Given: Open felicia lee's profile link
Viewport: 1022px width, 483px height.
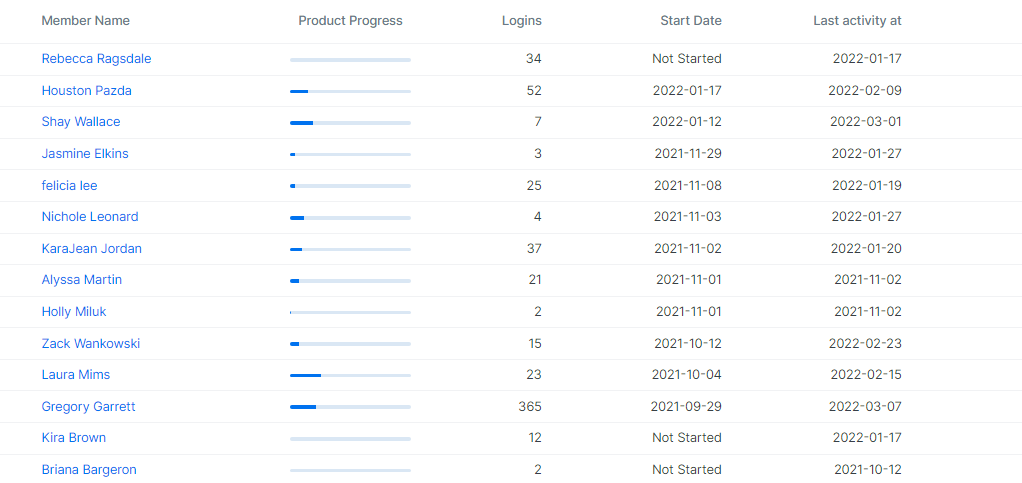Looking at the screenshot, I should (69, 186).
